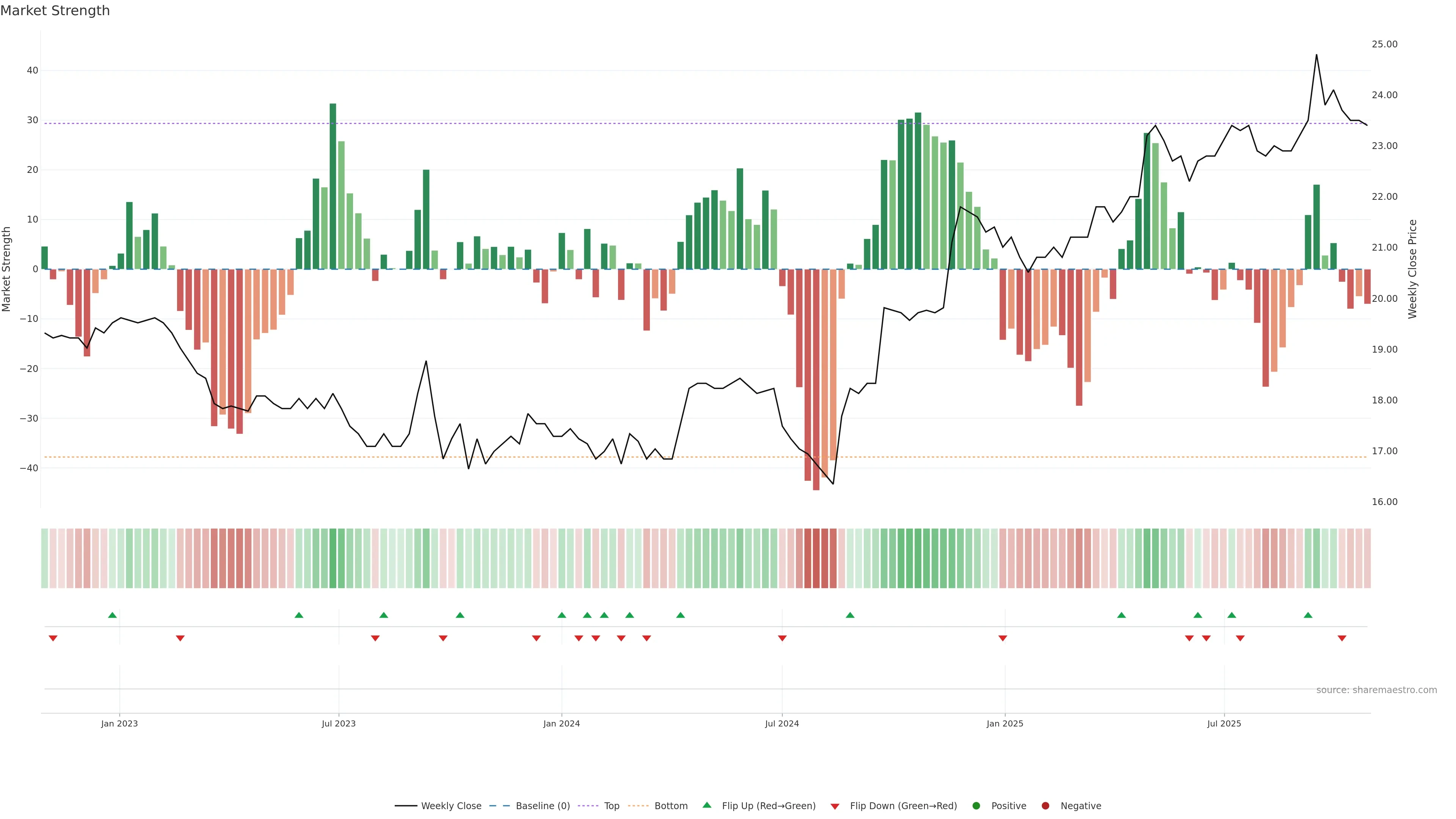Click first green flip-up marker before Jan 2023

point(113,615)
